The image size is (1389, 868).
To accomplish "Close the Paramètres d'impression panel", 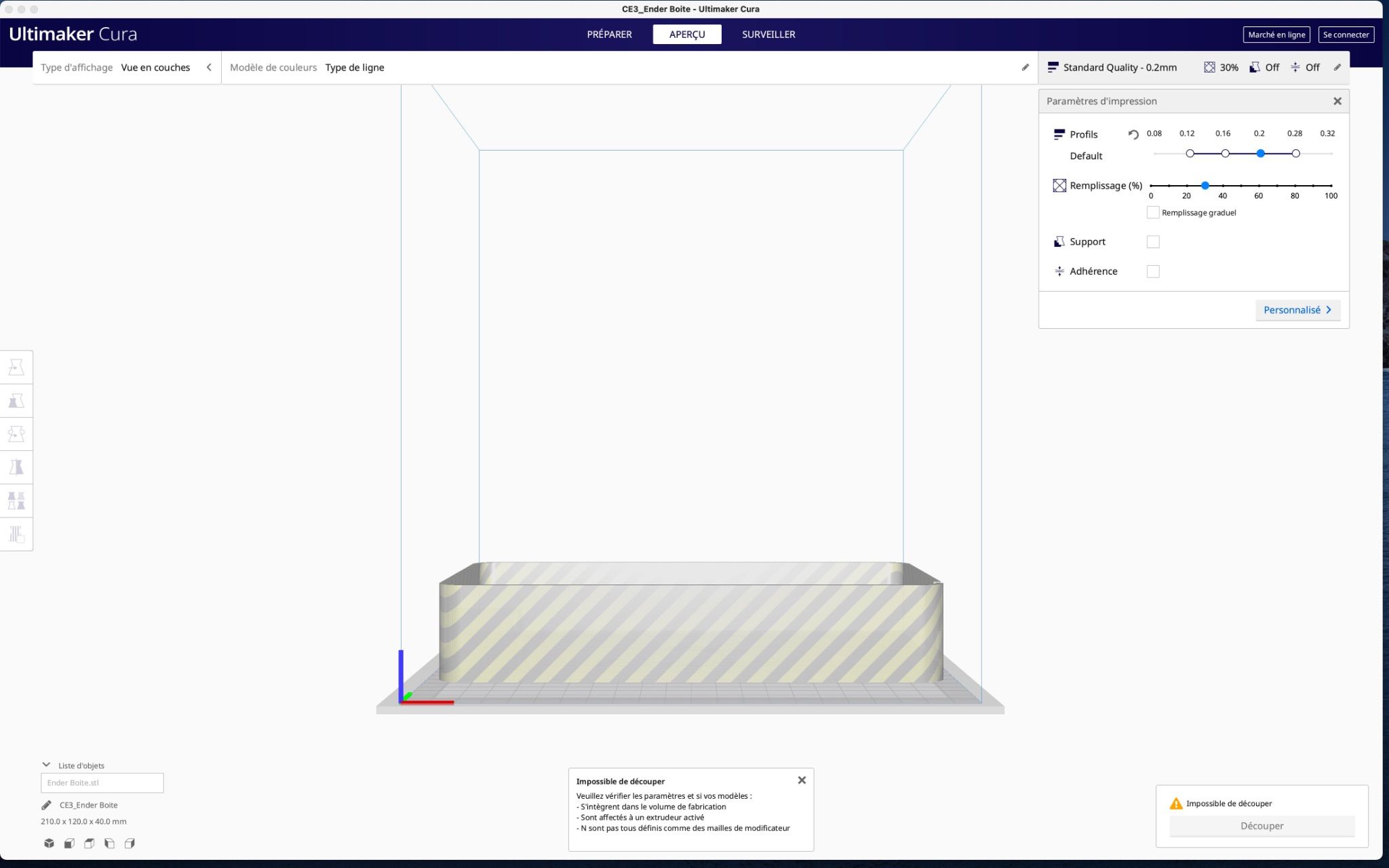I will (1337, 101).
